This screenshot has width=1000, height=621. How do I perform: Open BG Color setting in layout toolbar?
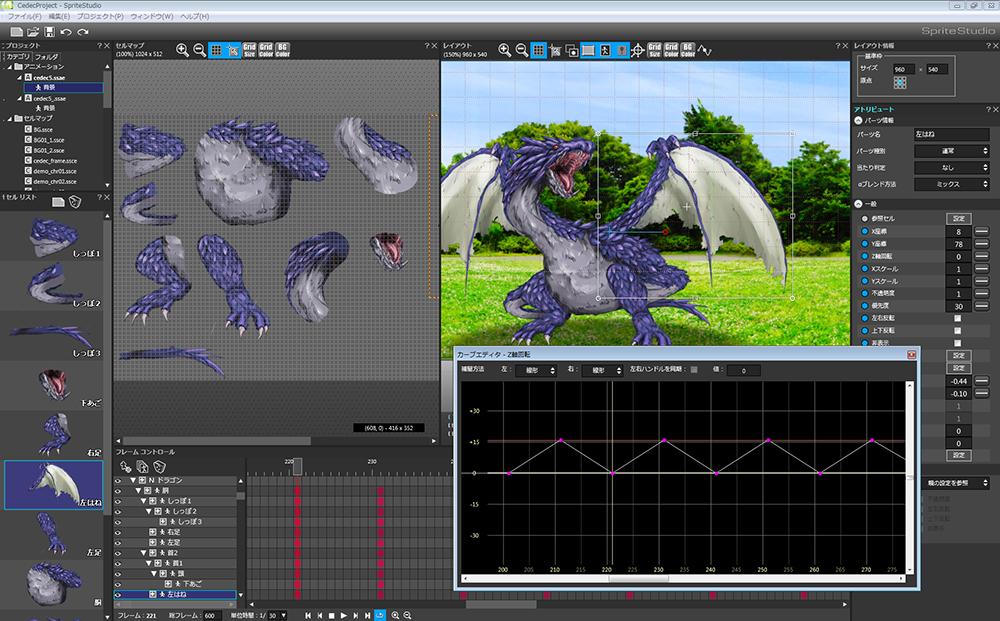[x=688, y=50]
